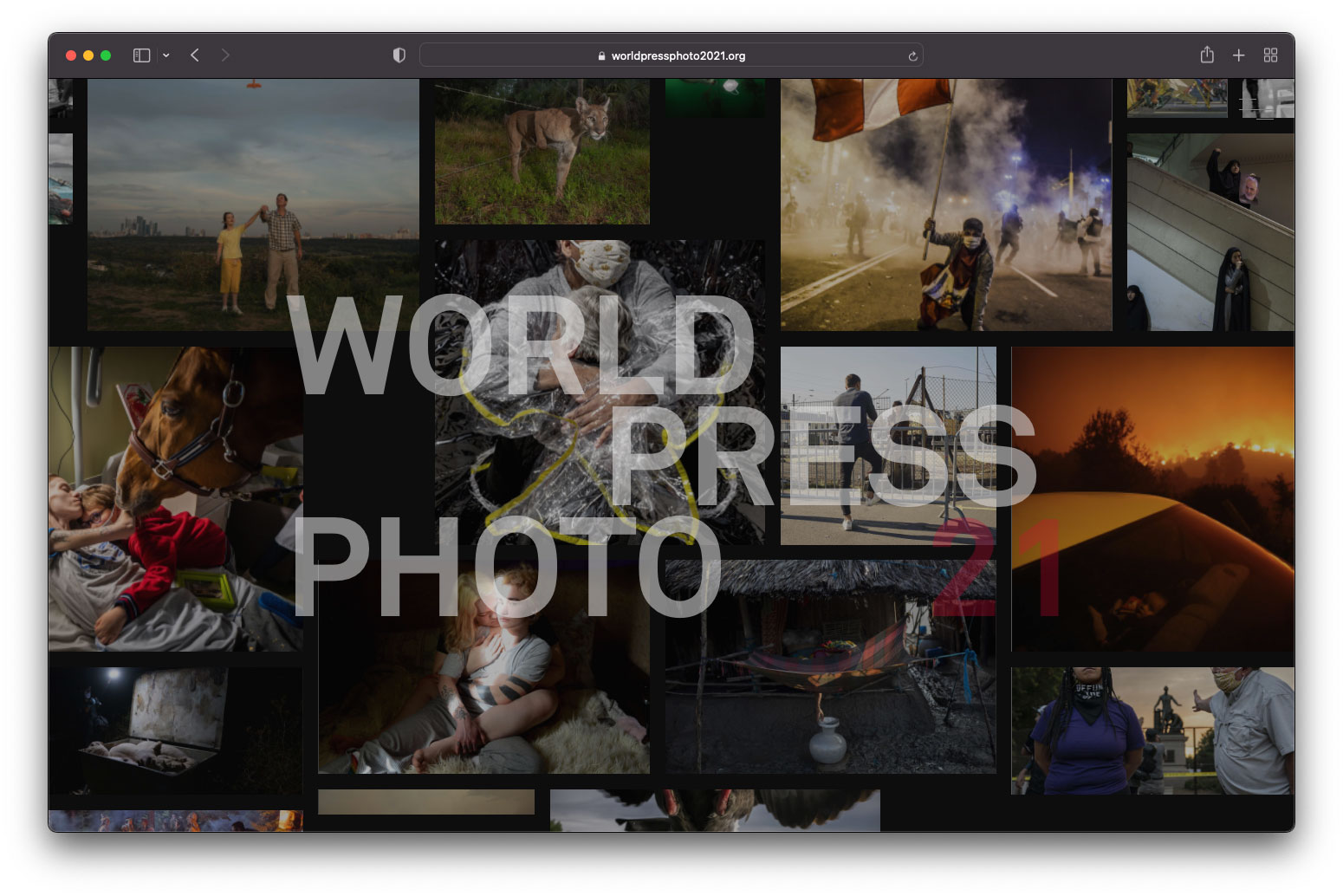Enter full screen with green button
Image resolution: width=1343 pixels, height=896 pixels.
click(106, 55)
